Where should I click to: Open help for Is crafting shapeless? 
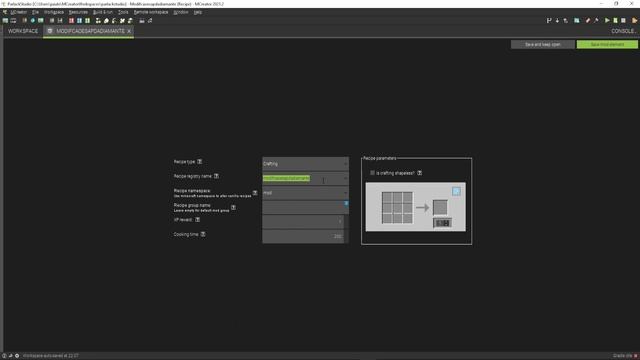tap(420, 173)
